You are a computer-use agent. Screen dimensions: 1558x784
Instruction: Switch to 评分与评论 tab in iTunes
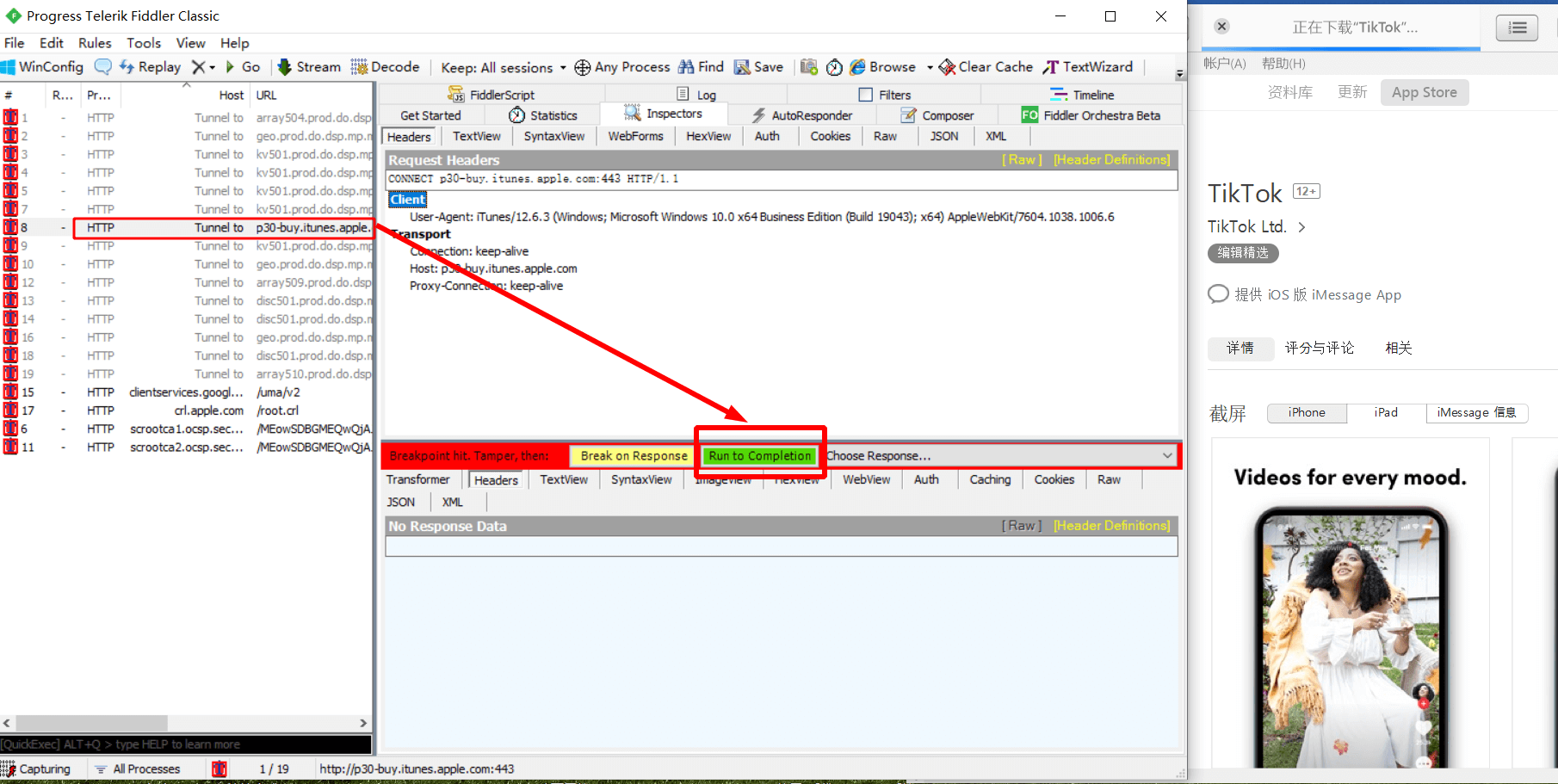point(1320,348)
